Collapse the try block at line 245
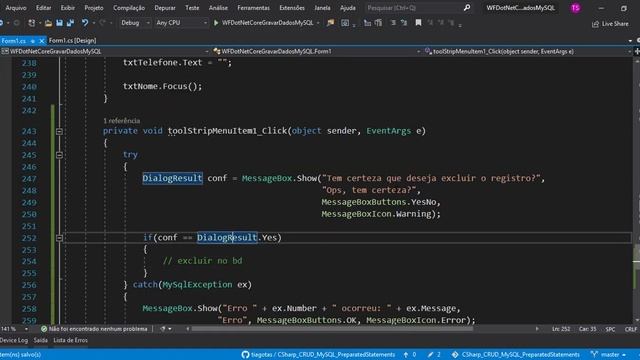The width and height of the screenshot is (640, 360). click(x=59, y=155)
